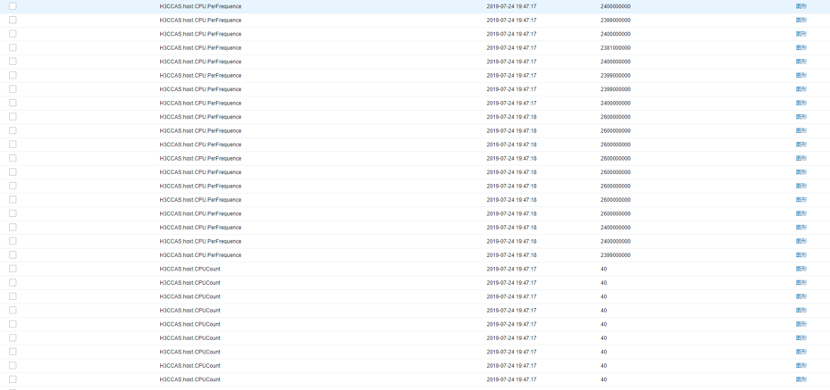
Task: Click the timestamp in the 2381000000 row
Action: [511, 48]
